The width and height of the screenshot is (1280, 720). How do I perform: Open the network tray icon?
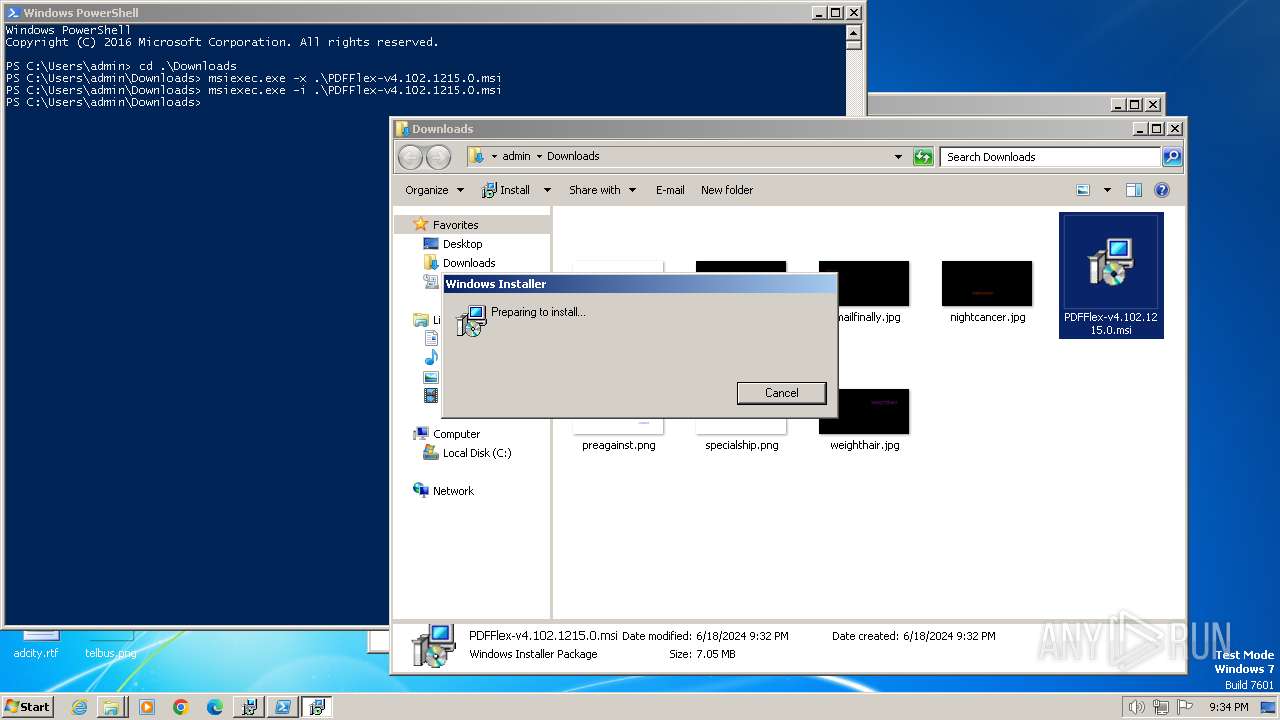pyautogui.click(x=1161, y=707)
